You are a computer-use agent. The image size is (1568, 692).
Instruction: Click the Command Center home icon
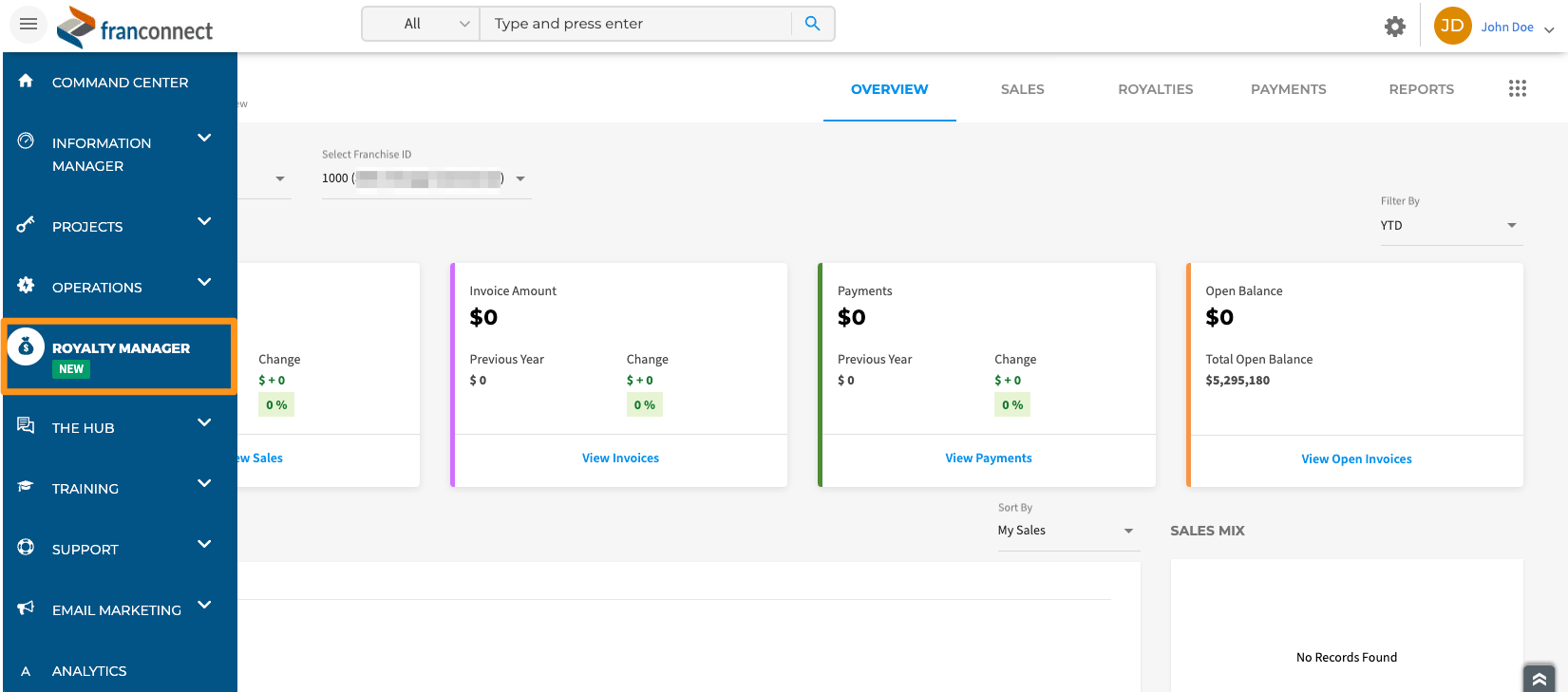pyautogui.click(x=26, y=81)
